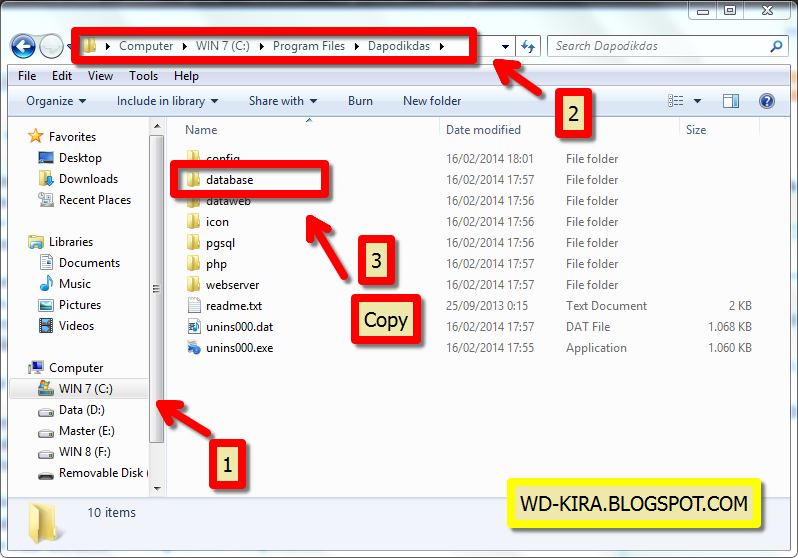Open the Help question mark icon
The height and width of the screenshot is (558, 798).
[766, 101]
